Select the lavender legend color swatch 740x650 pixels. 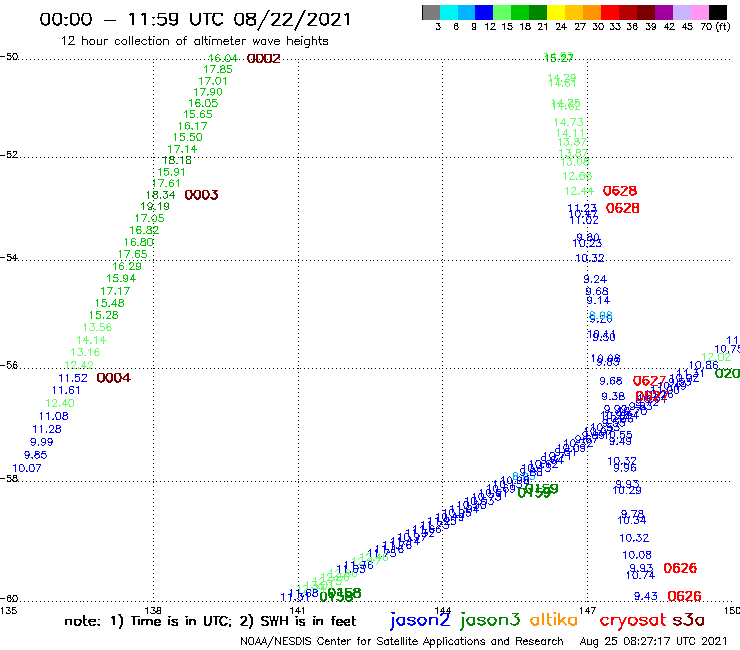[x=682, y=12]
